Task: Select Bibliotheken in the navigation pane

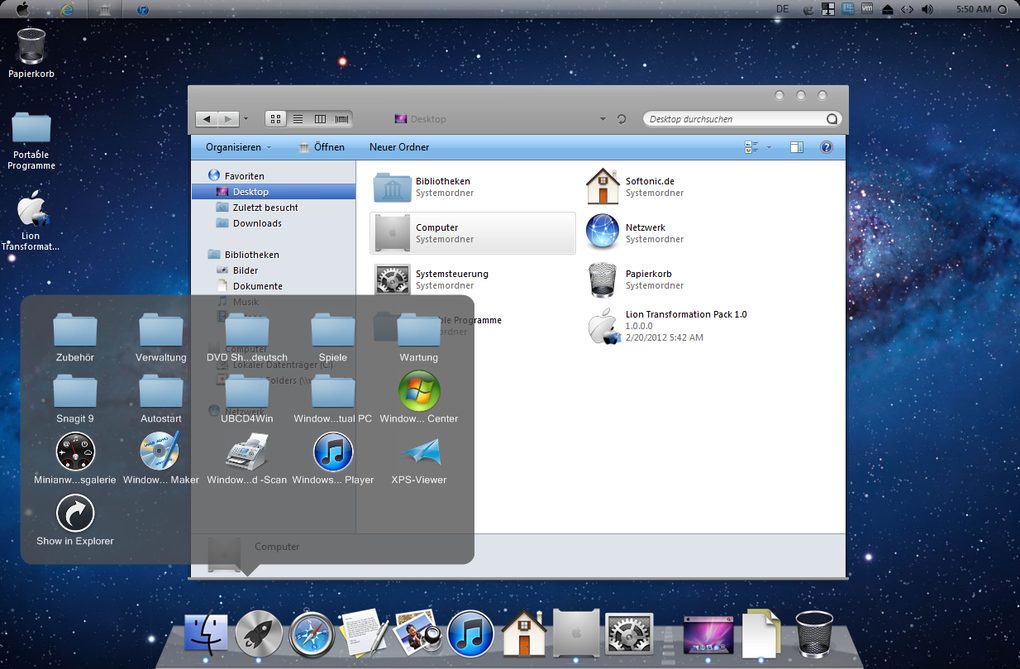Action: [x=243, y=254]
